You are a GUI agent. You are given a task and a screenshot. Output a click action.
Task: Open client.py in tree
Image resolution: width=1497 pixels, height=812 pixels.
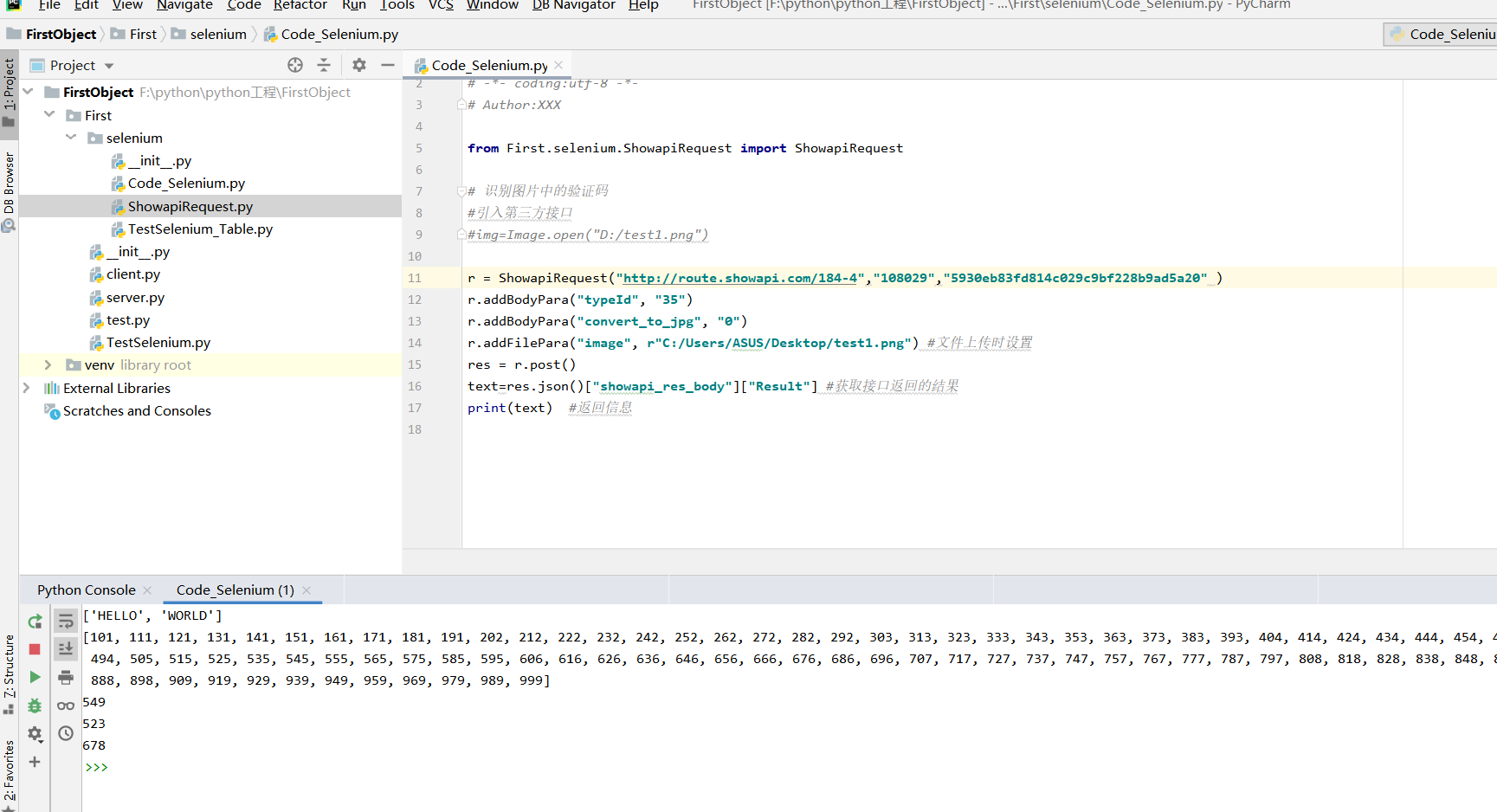point(133,274)
